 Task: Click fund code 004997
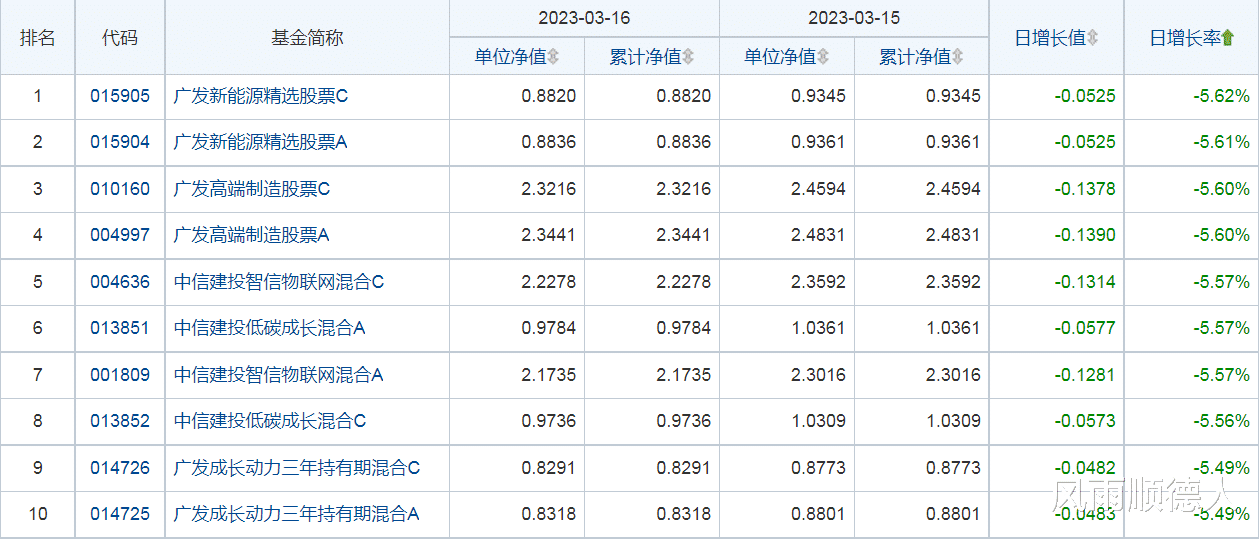coord(120,236)
